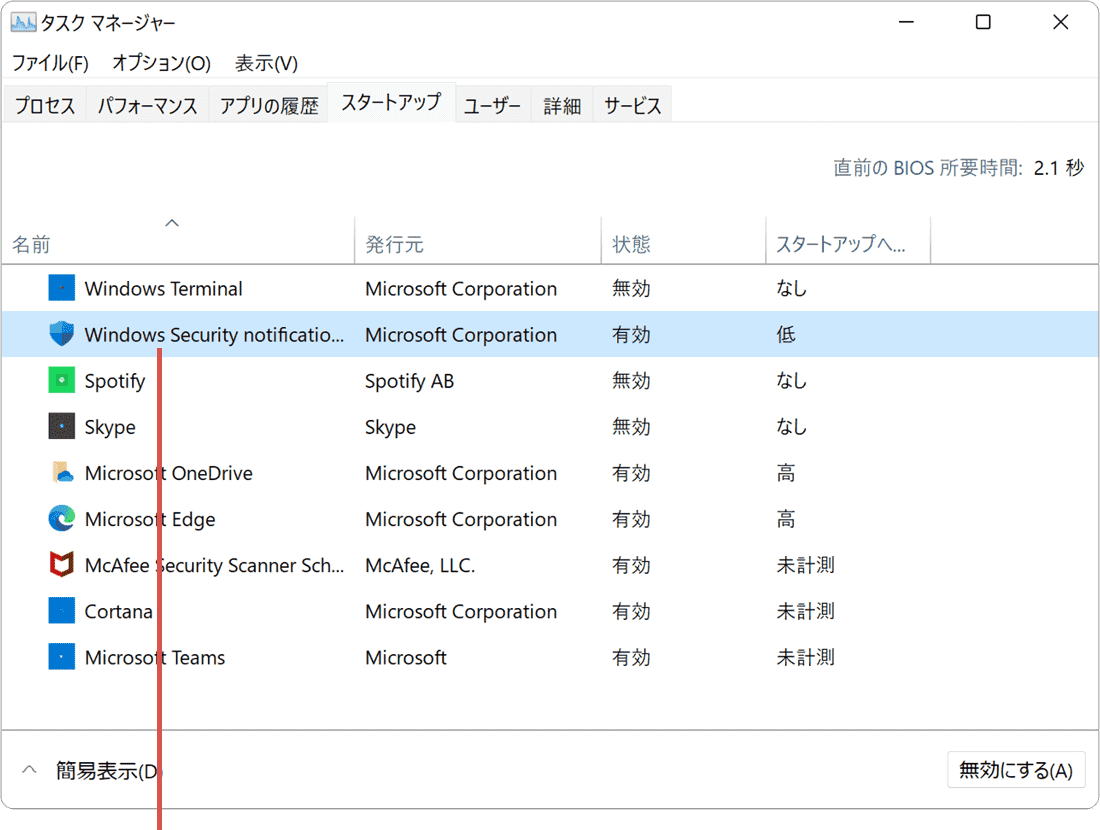The height and width of the screenshot is (830, 1100).
Task: Switch to the プロセス tab
Action: click(x=45, y=105)
